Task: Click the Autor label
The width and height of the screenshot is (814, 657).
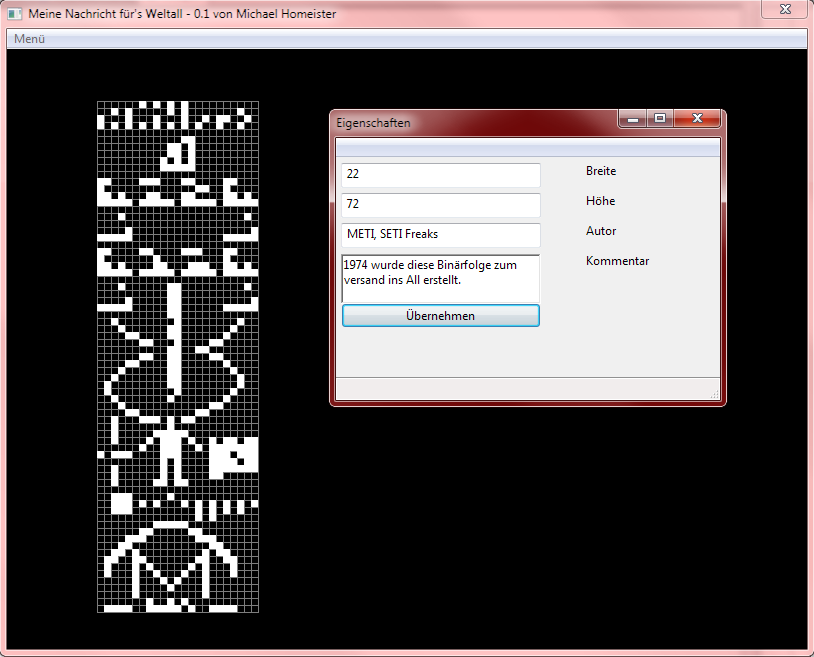Action: pyautogui.click(x=601, y=231)
